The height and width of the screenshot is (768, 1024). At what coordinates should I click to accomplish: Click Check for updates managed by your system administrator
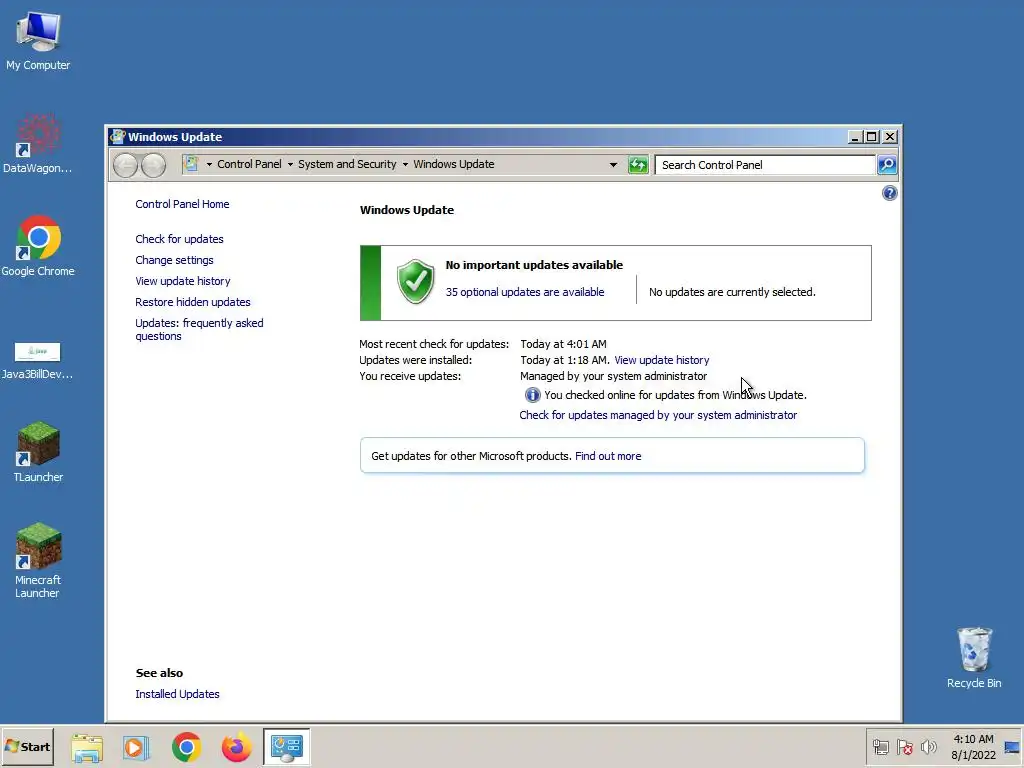(658, 415)
